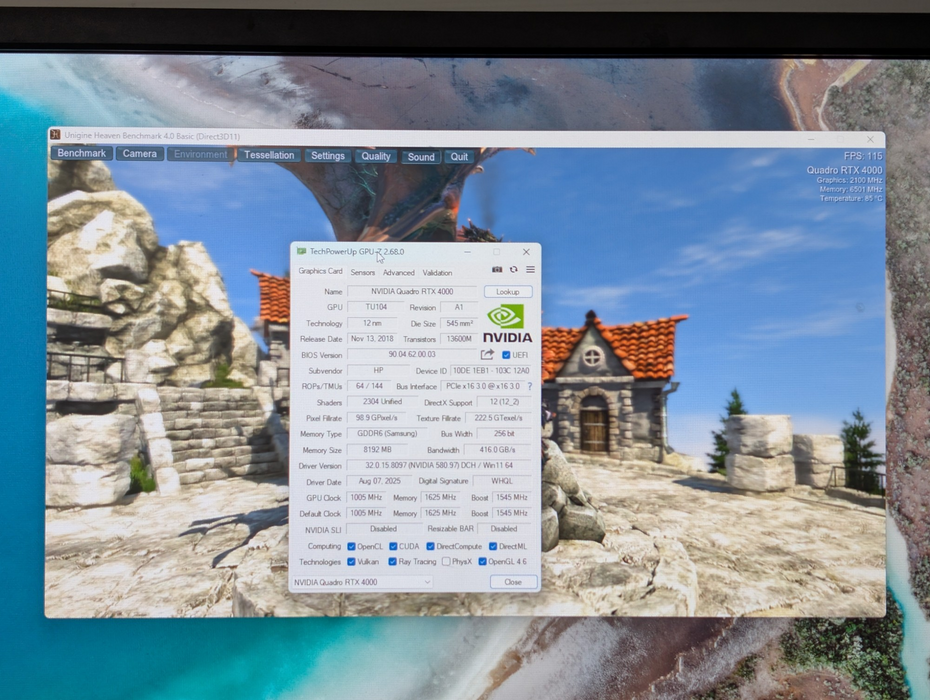
Task: Switch to the Advanced tab
Action: (x=399, y=272)
